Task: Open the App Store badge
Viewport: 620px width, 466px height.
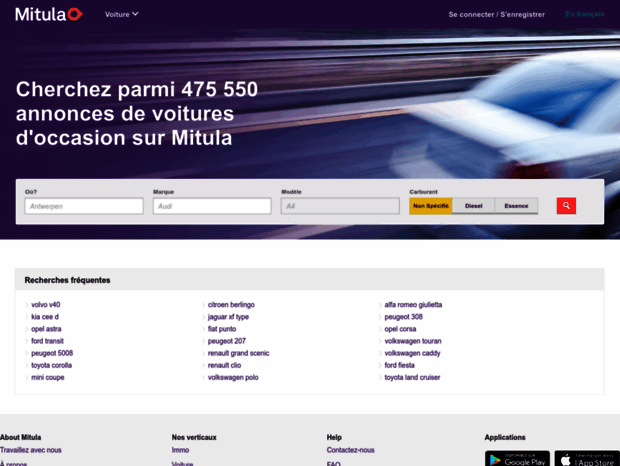Action: (x=587, y=458)
